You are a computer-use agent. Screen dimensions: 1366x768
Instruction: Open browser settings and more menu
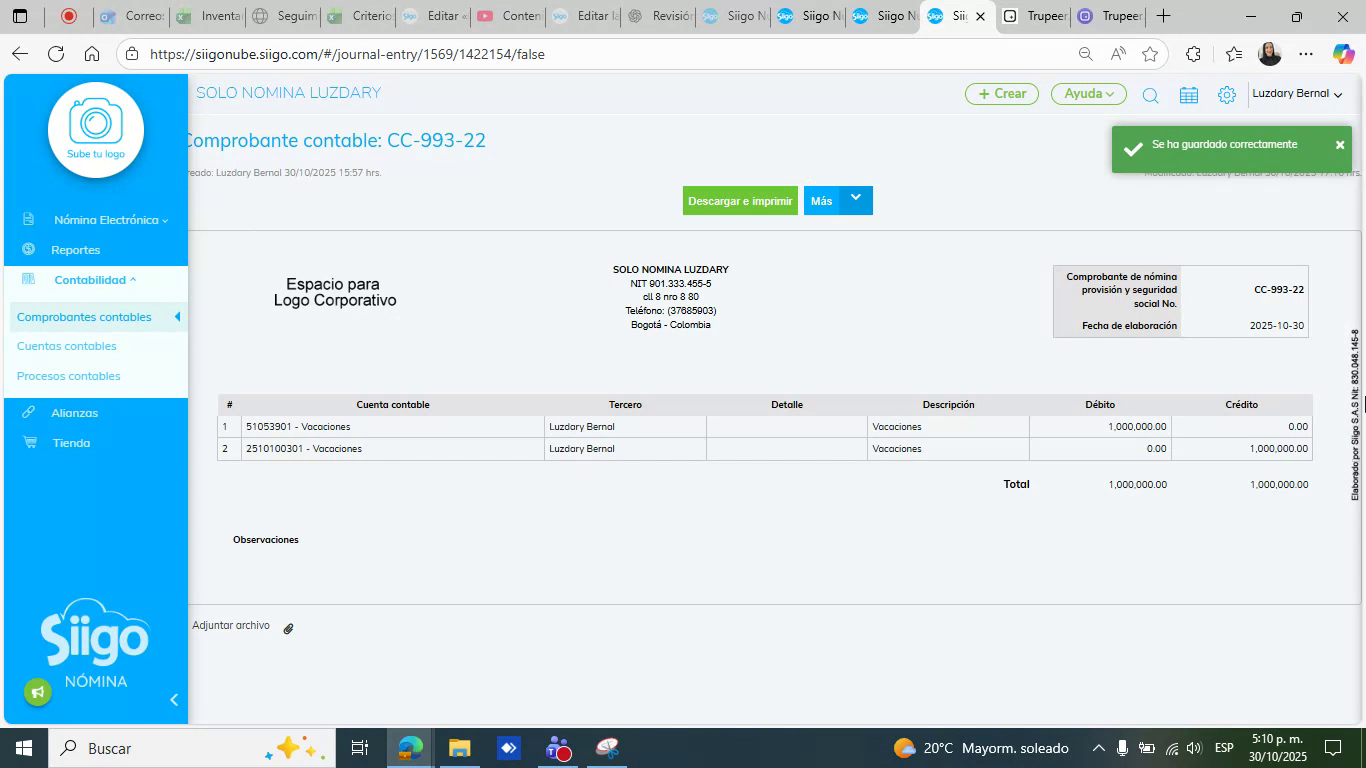point(1306,54)
